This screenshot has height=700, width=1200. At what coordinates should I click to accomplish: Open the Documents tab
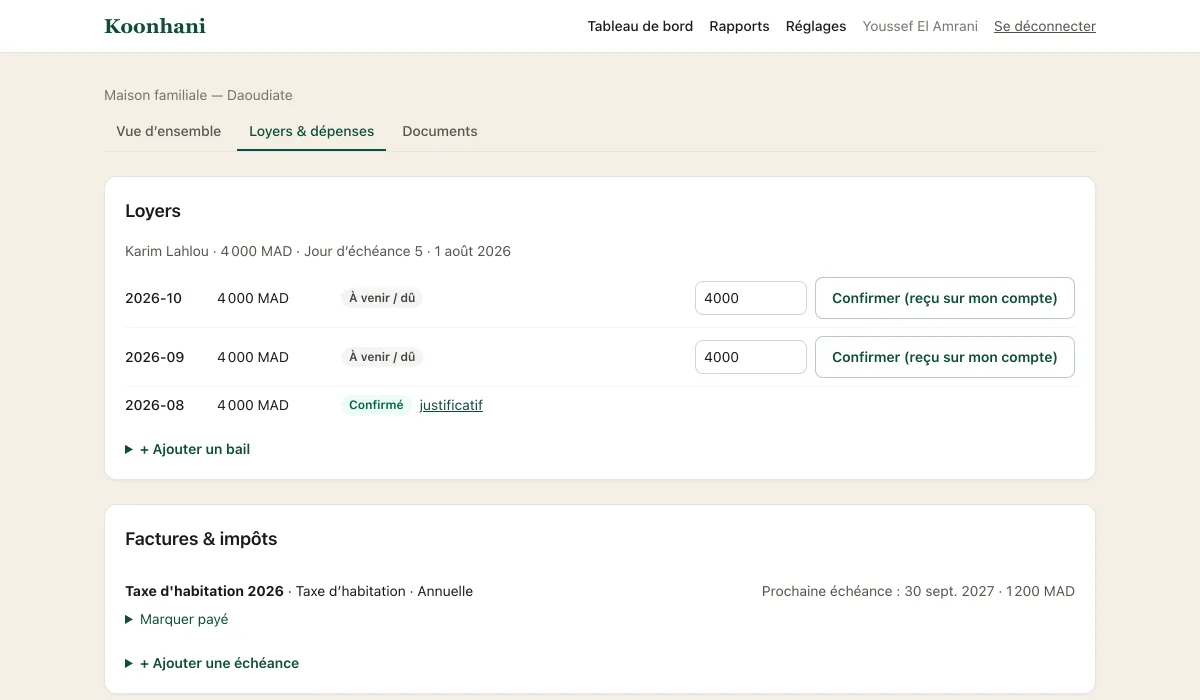point(440,131)
